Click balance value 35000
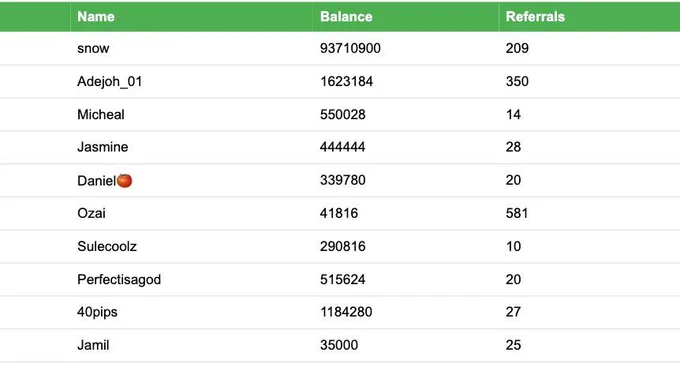The image size is (680, 371). coord(339,345)
